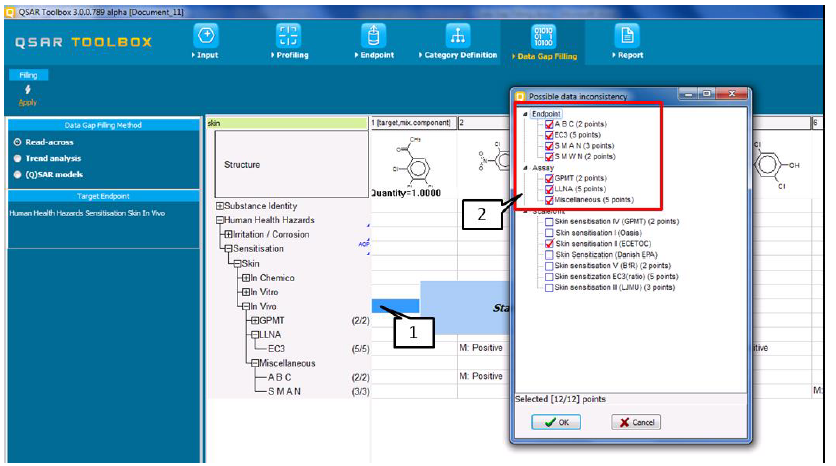This screenshot has height=466, width=836.
Task: Click Target Endpoint panel header
Action: pyautogui.click(x=103, y=196)
